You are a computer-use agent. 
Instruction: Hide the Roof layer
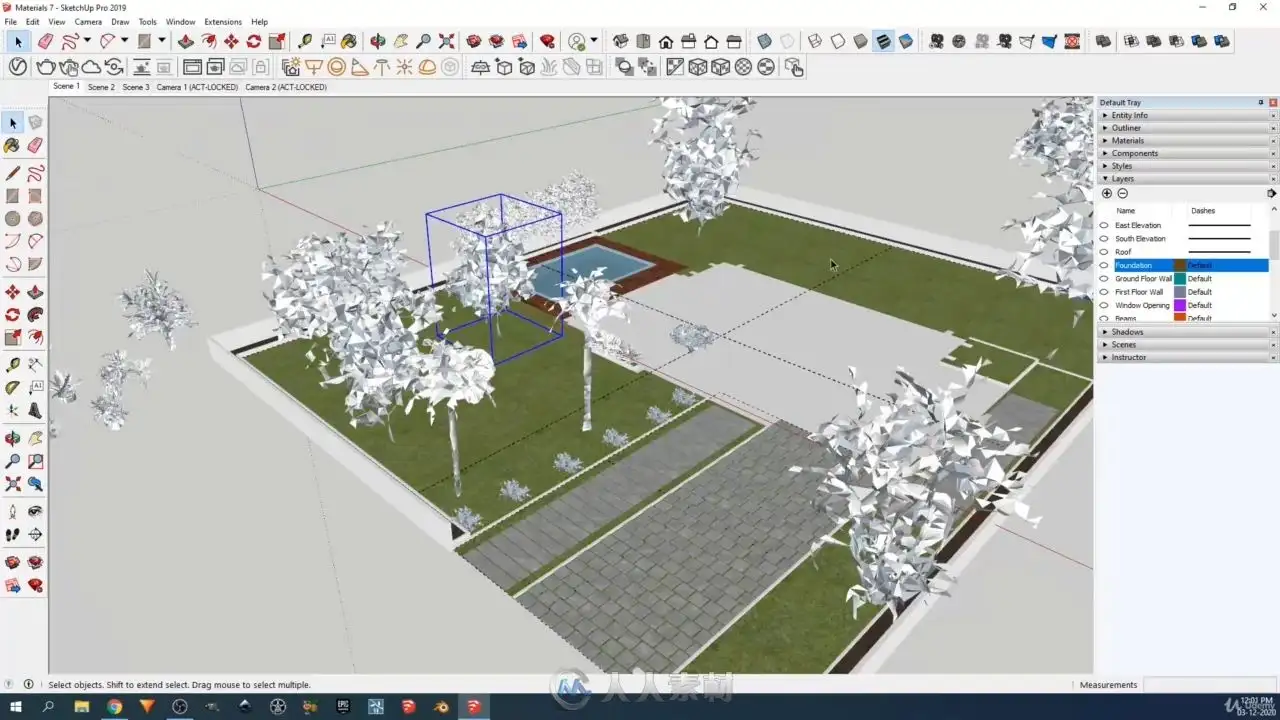[x=1104, y=252]
